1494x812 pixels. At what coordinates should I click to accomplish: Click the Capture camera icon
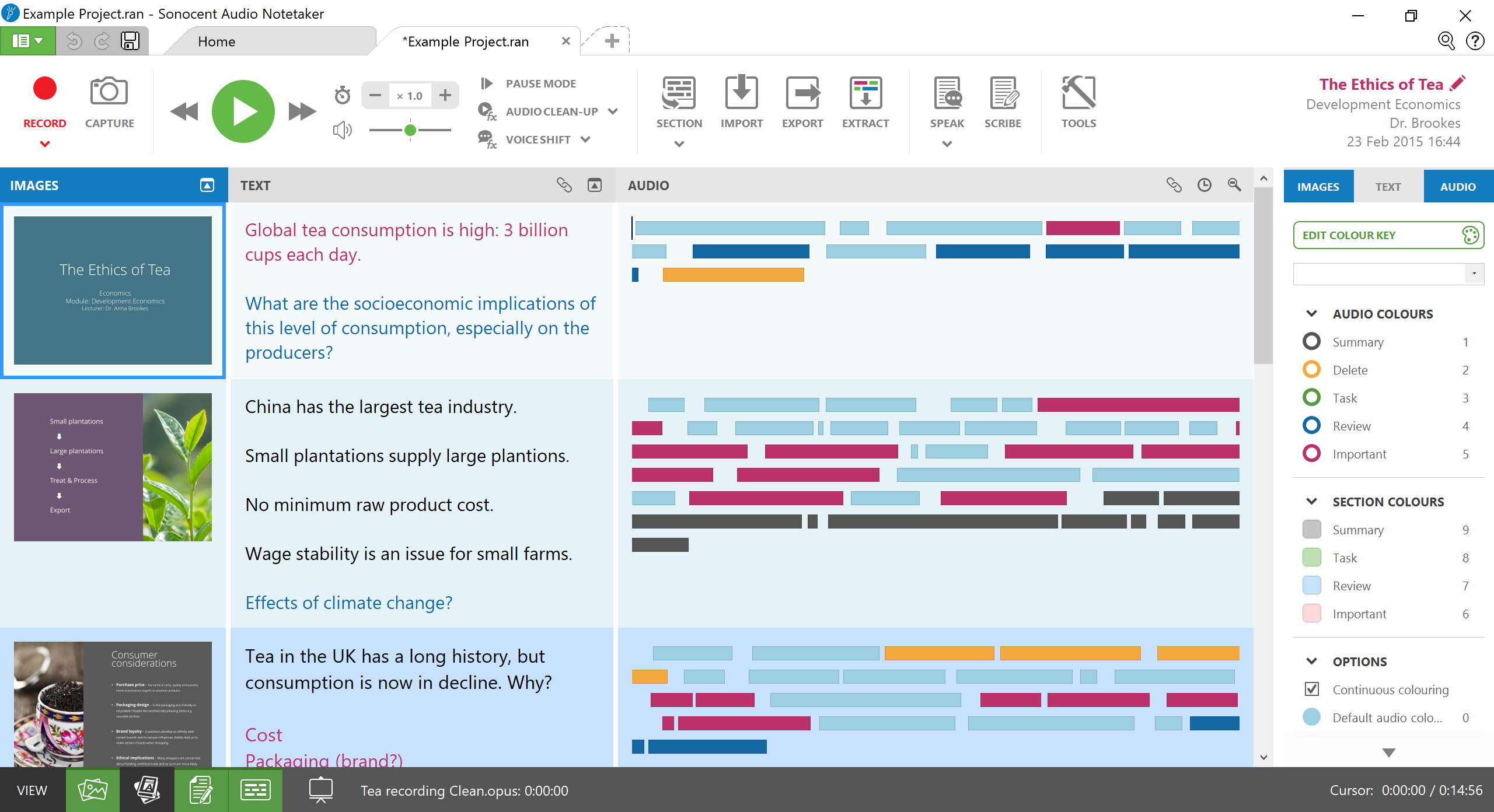[109, 92]
